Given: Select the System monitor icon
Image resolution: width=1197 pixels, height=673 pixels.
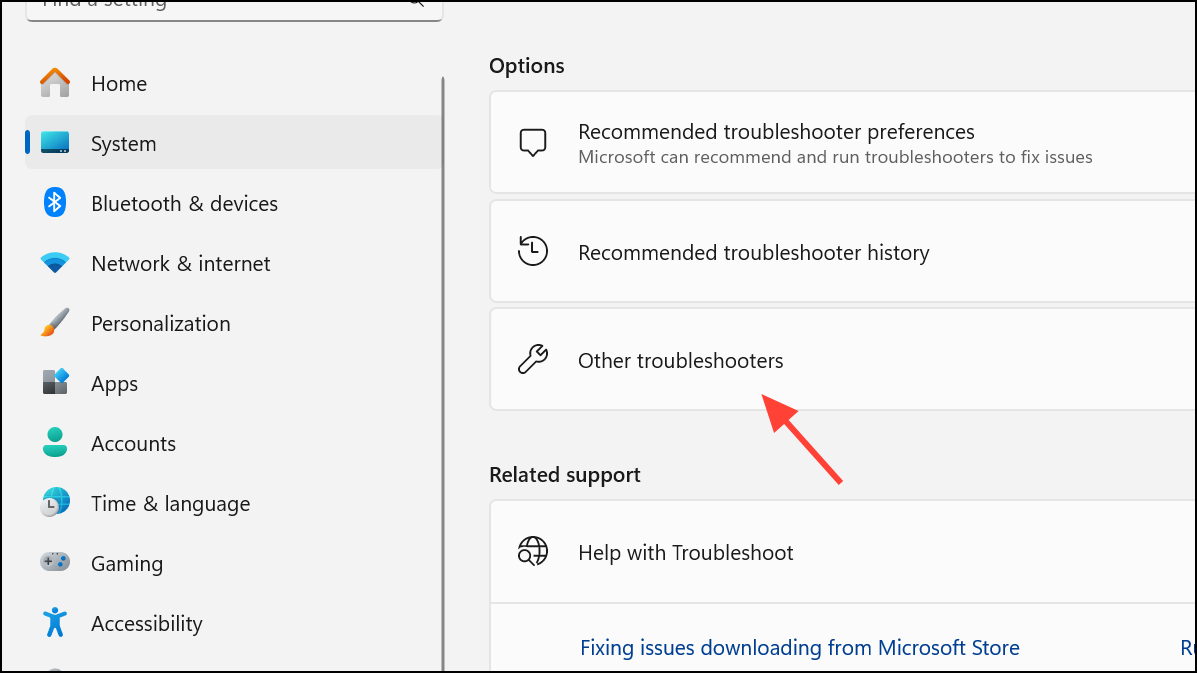Looking at the screenshot, I should click(x=55, y=143).
